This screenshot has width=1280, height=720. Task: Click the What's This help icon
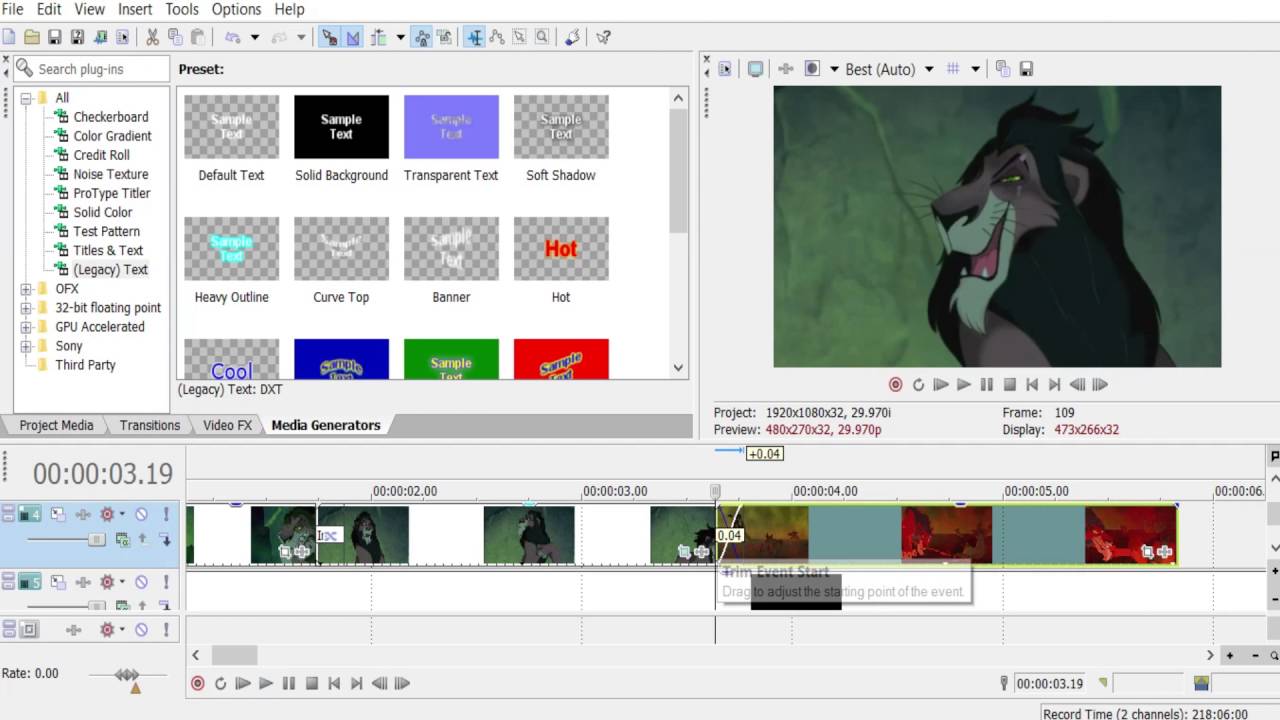(603, 37)
